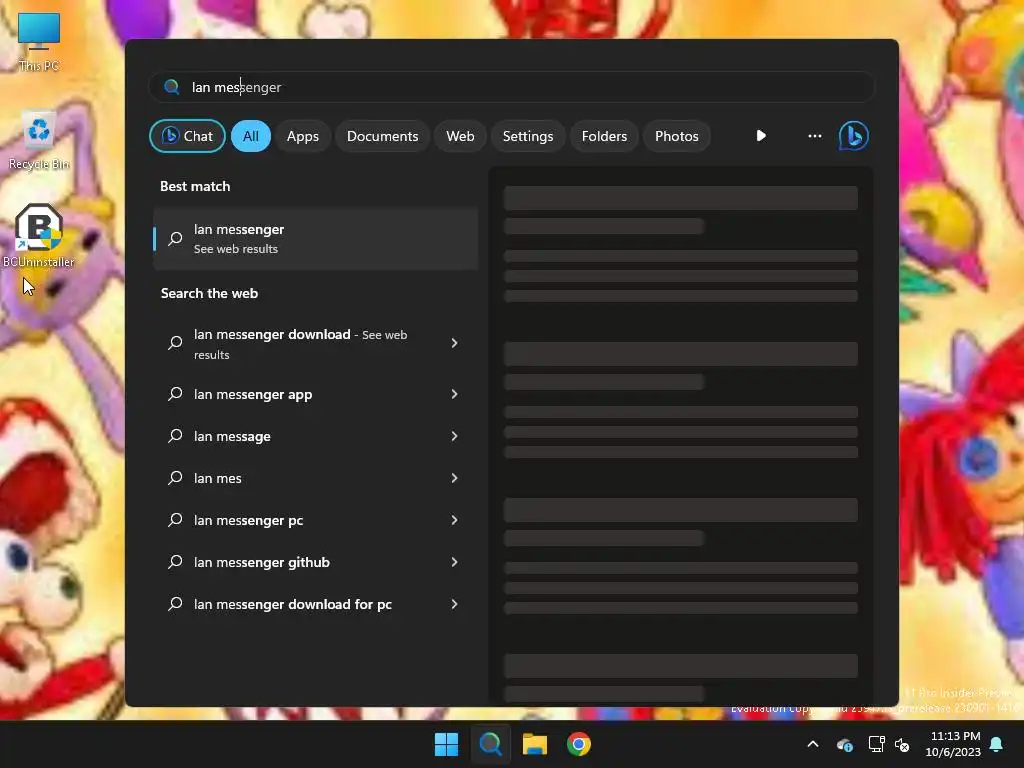Click magnifier icon beside lan mes
Image resolution: width=1024 pixels, height=768 pixels.
tap(175, 477)
